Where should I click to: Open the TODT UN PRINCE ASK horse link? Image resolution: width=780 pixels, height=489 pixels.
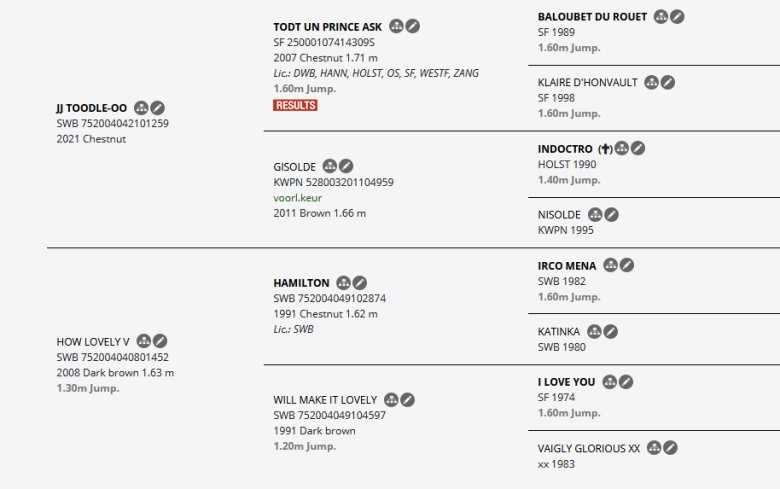[327, 27]
